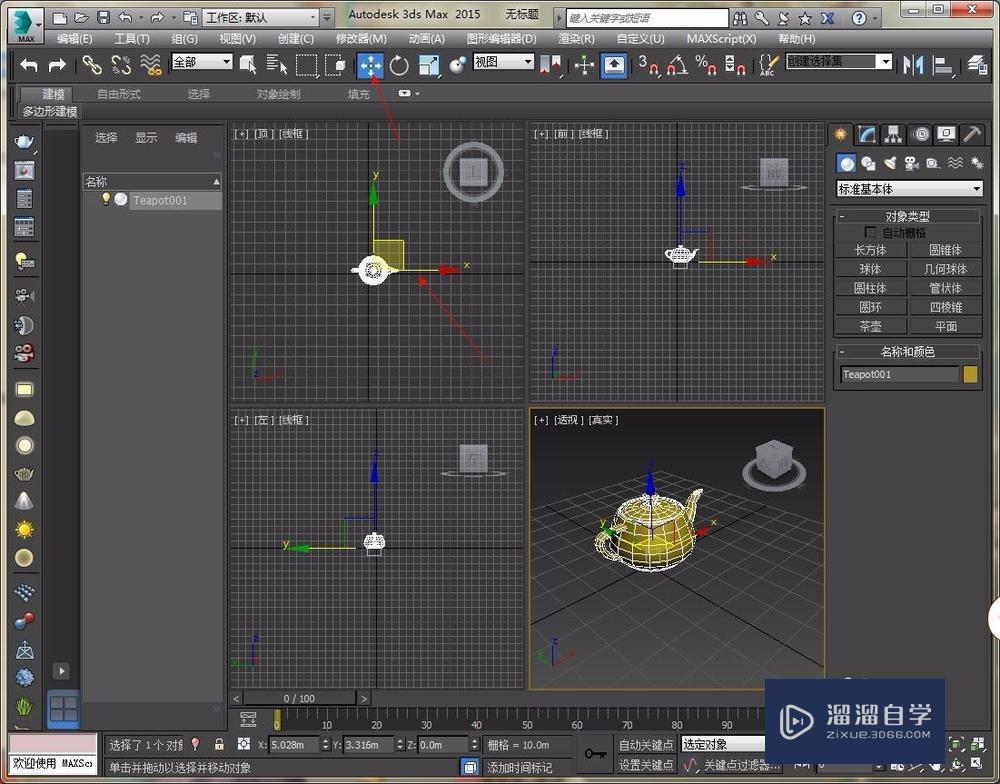Click the Select and Link chain icon
The width and height of the screenshot is (1000, 784).
point(92,65)
